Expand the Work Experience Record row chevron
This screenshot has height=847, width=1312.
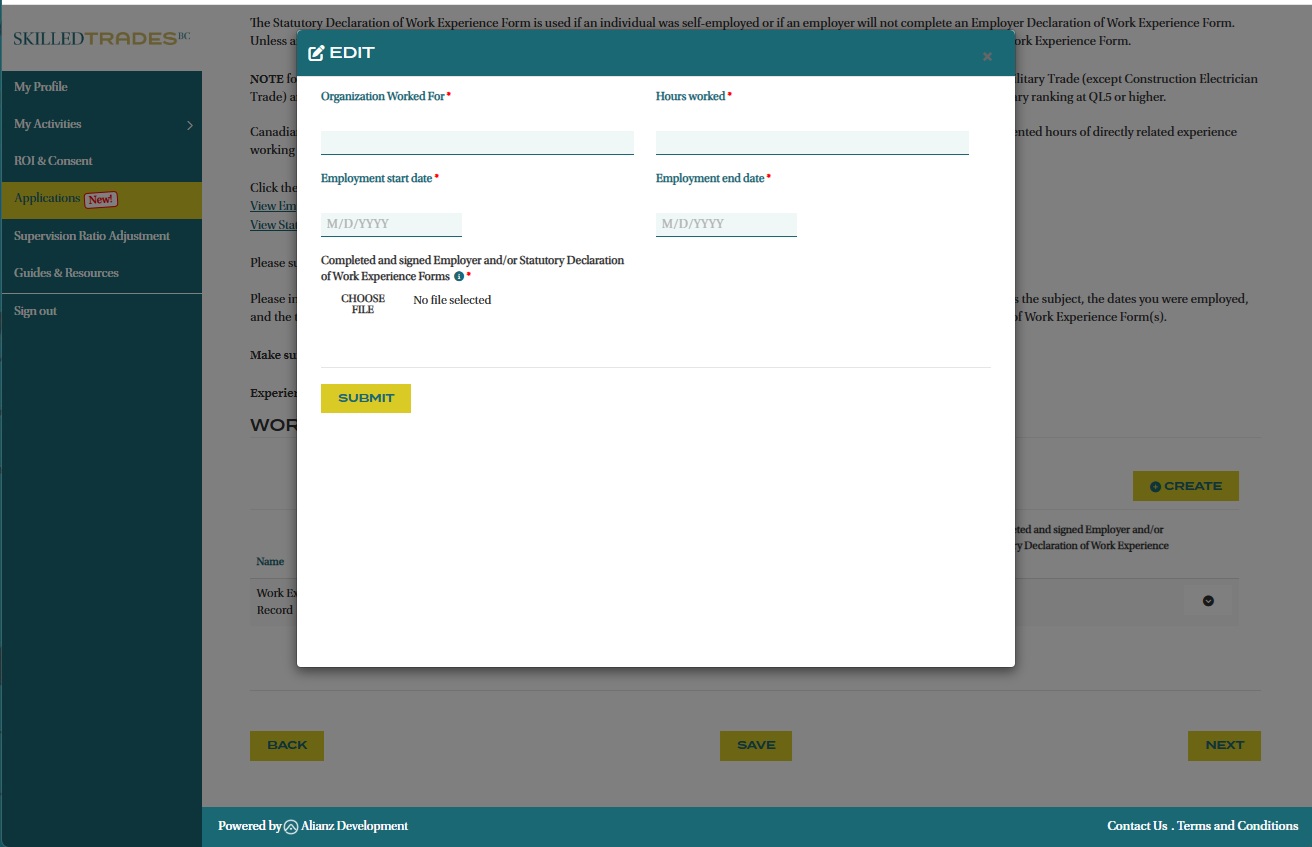click(x=1208, y=601)
